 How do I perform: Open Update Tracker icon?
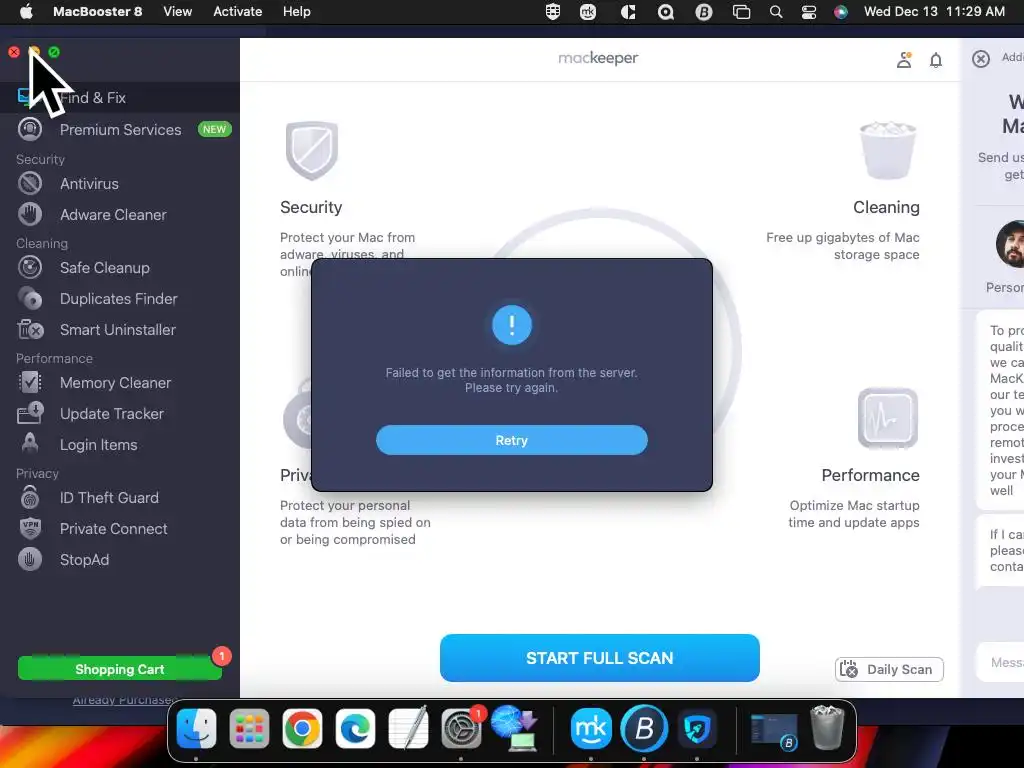30,413
